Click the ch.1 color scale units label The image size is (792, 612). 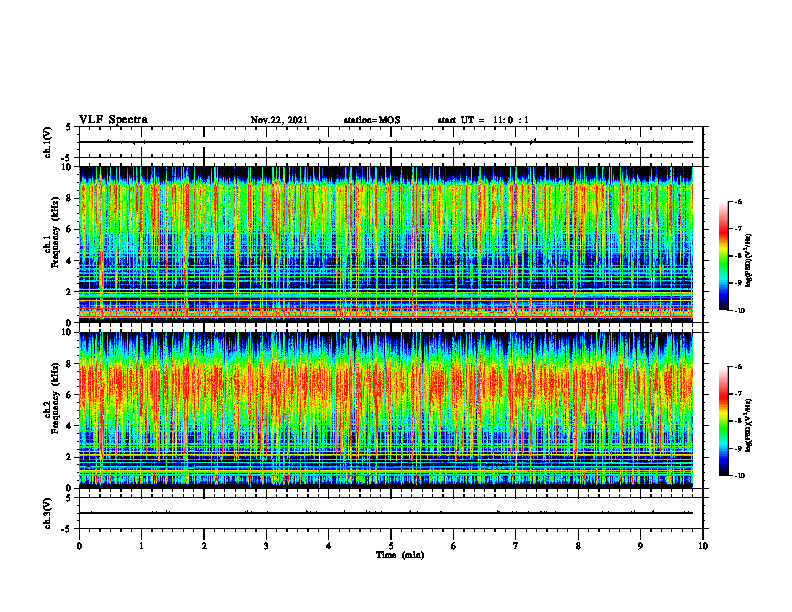[750, 260]
